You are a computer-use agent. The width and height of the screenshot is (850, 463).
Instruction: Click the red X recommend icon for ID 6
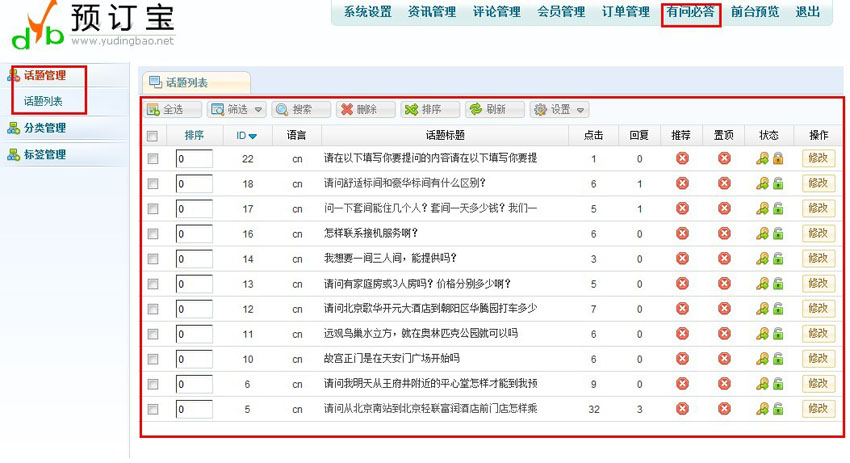coord(682,383)
